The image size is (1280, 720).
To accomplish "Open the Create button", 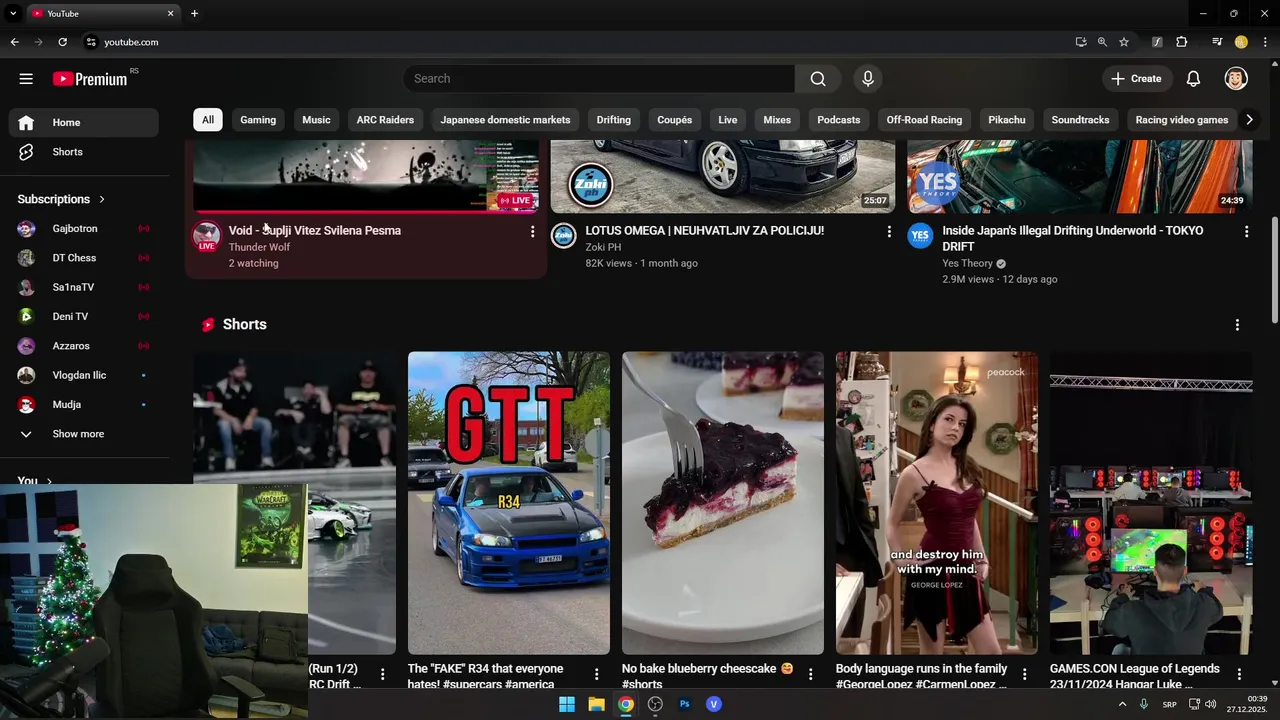I will click(1136, 79).
